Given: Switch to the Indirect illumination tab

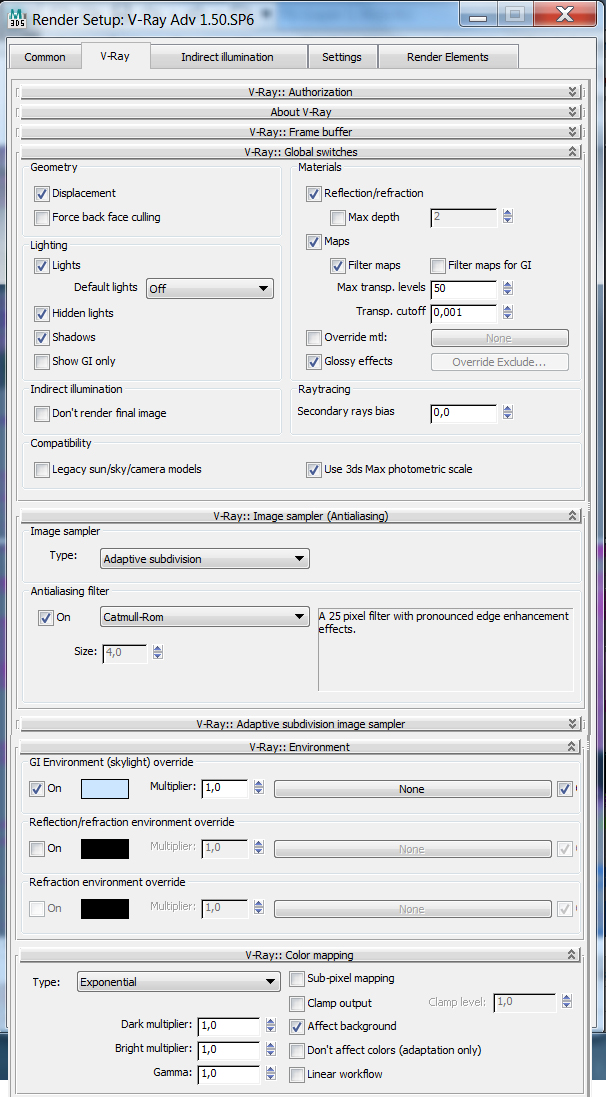Looking at the screenshot, I should pyautogui.click(x=227, y=57).
